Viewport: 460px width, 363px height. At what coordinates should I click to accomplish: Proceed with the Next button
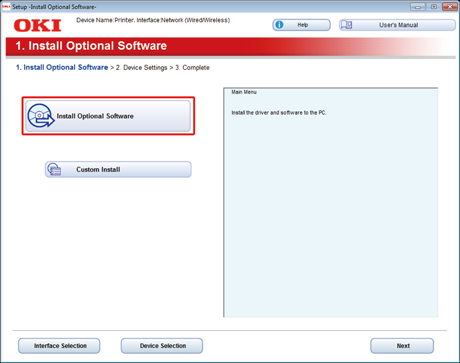(x=402, y=346)
